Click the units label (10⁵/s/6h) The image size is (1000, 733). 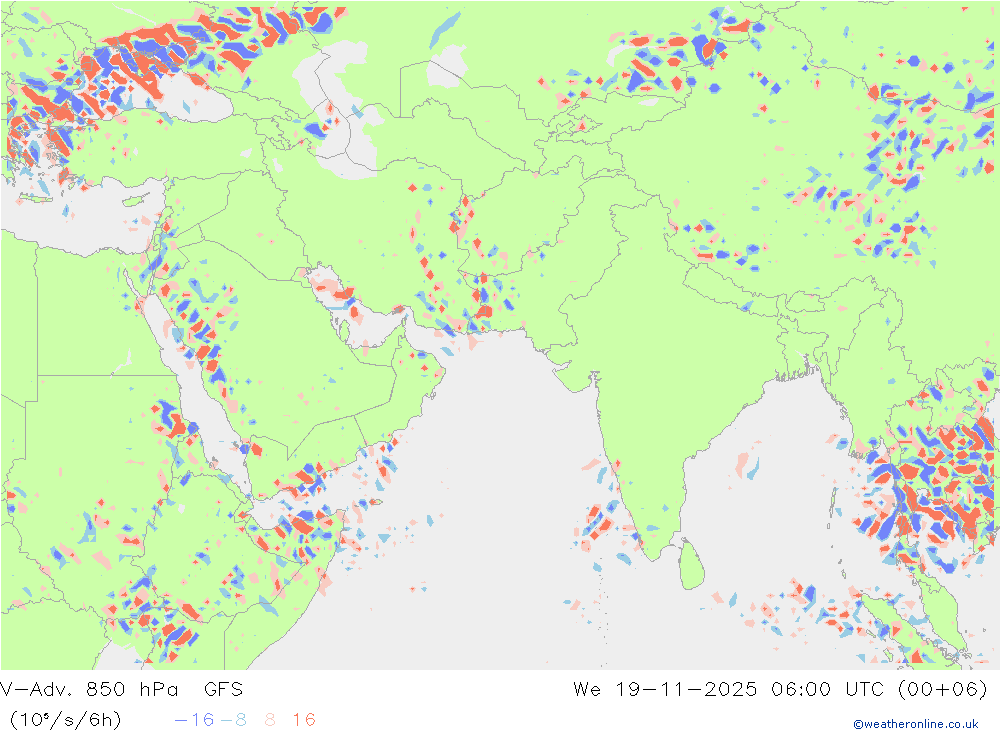pos(65,720)
